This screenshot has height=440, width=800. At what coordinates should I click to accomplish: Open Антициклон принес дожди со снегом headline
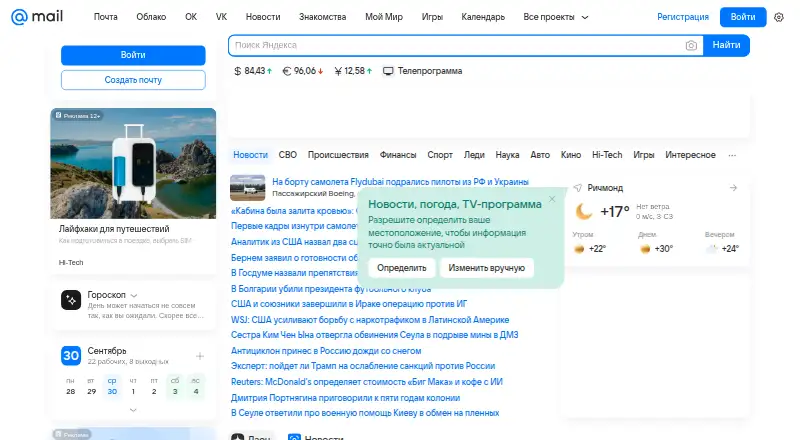pos(326,351)
